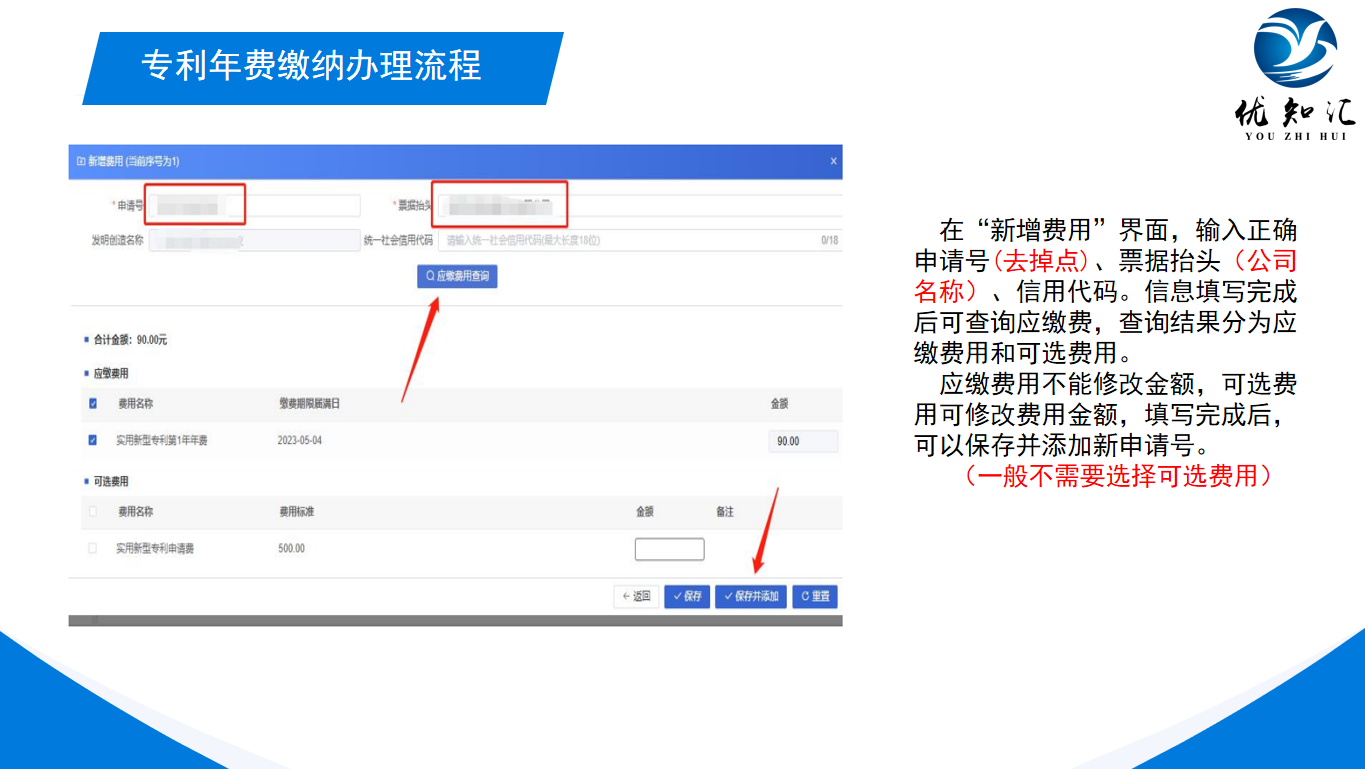
Task: Focus the 统一社会信用代码 input field
Action: 628,240
